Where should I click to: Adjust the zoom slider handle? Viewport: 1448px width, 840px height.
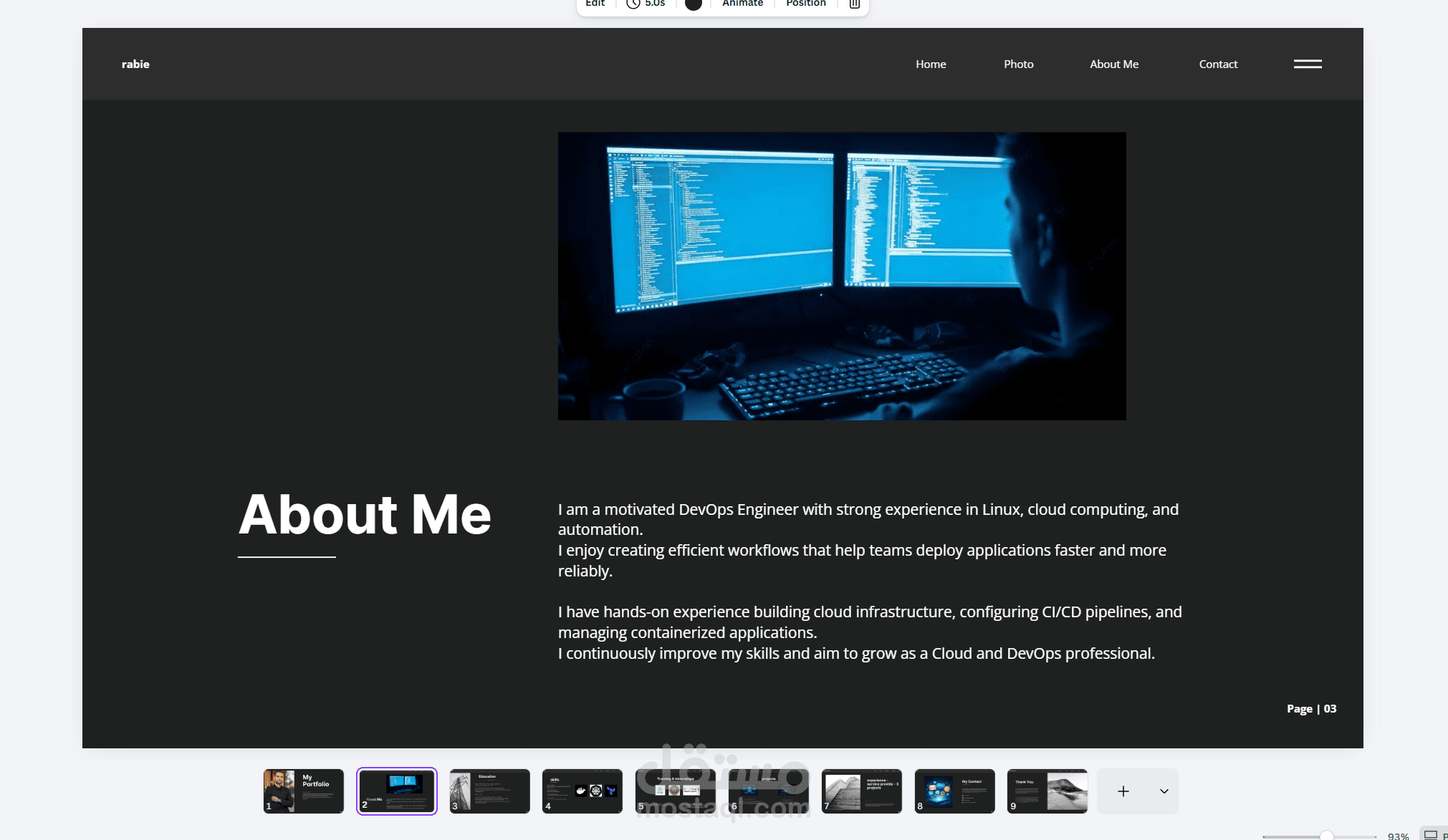1327,836
